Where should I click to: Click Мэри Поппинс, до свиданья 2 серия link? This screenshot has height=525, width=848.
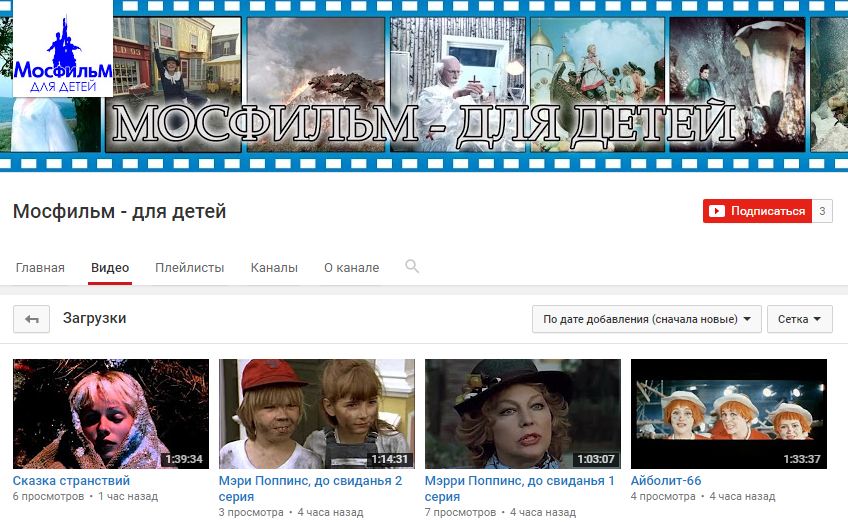[310, 488]
